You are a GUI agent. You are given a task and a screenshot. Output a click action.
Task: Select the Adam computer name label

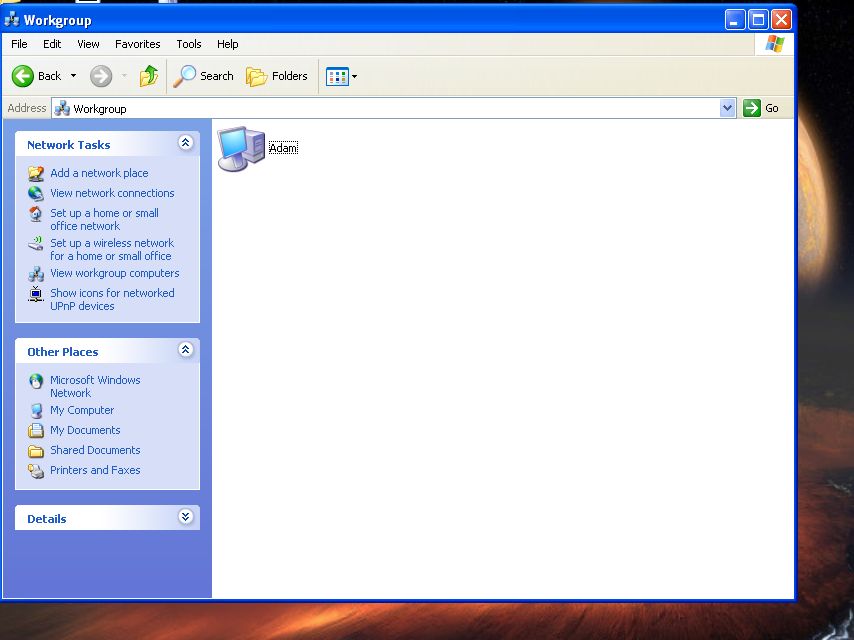point(283,148)
